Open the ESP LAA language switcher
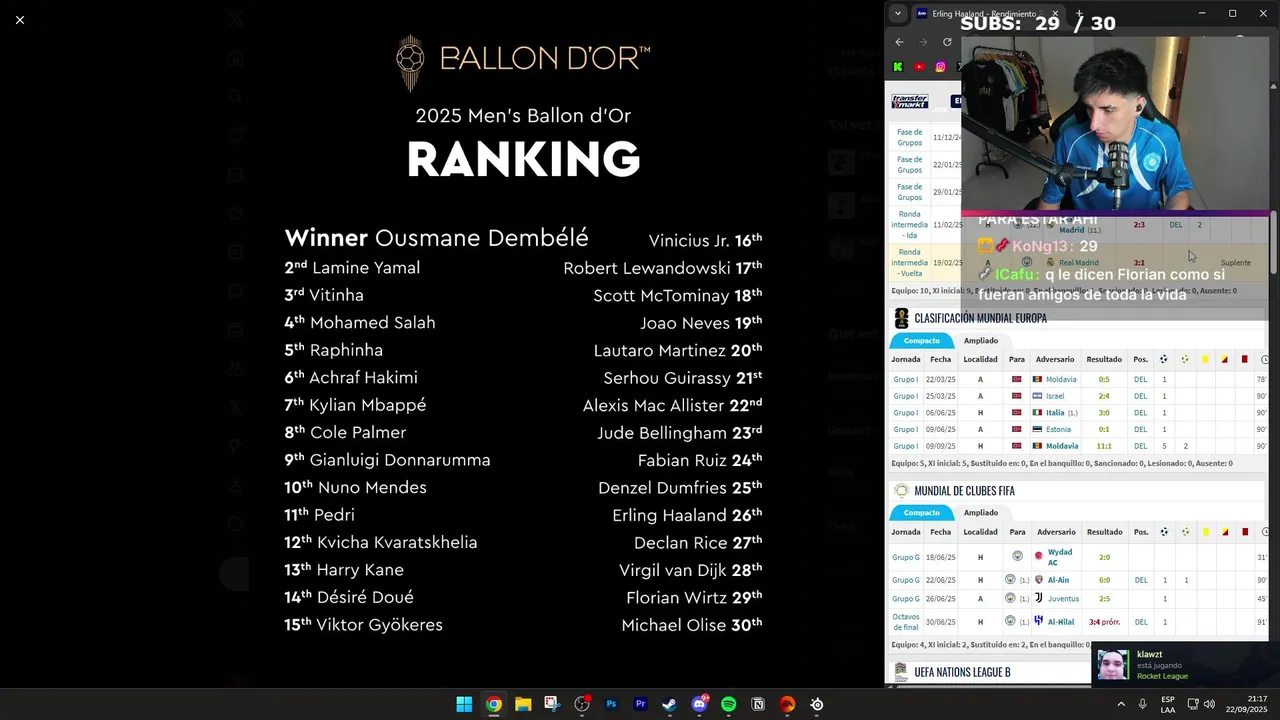The image size is (1280, 720). 1168,704
